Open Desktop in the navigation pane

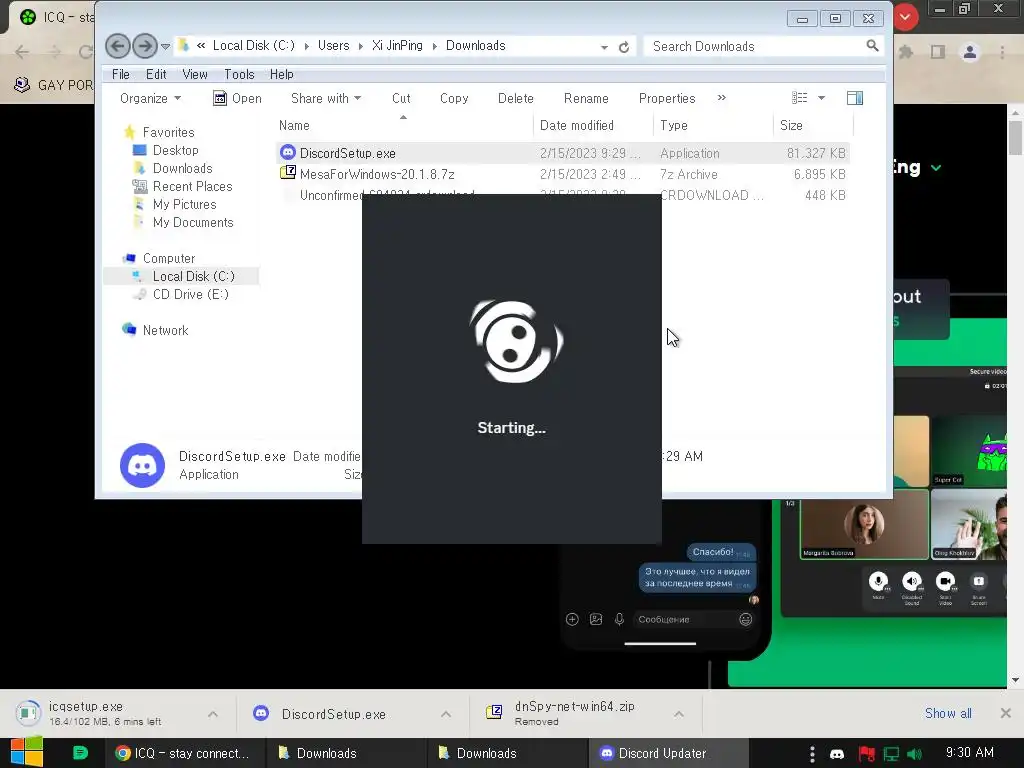pos(175,150)
